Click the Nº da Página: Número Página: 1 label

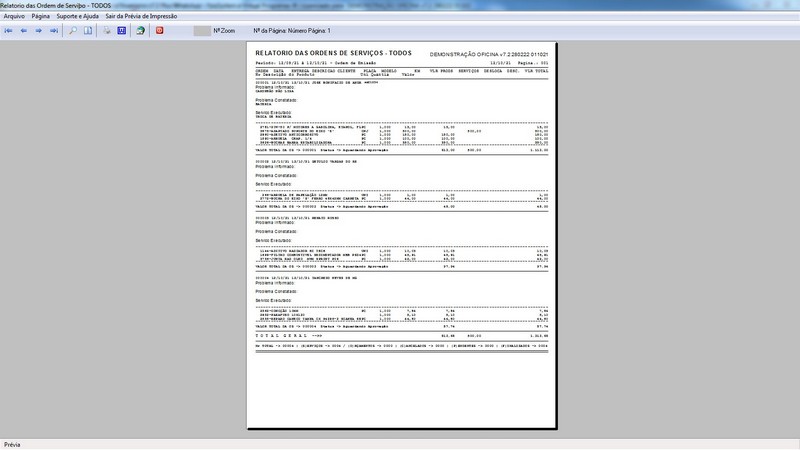(292, 31)
